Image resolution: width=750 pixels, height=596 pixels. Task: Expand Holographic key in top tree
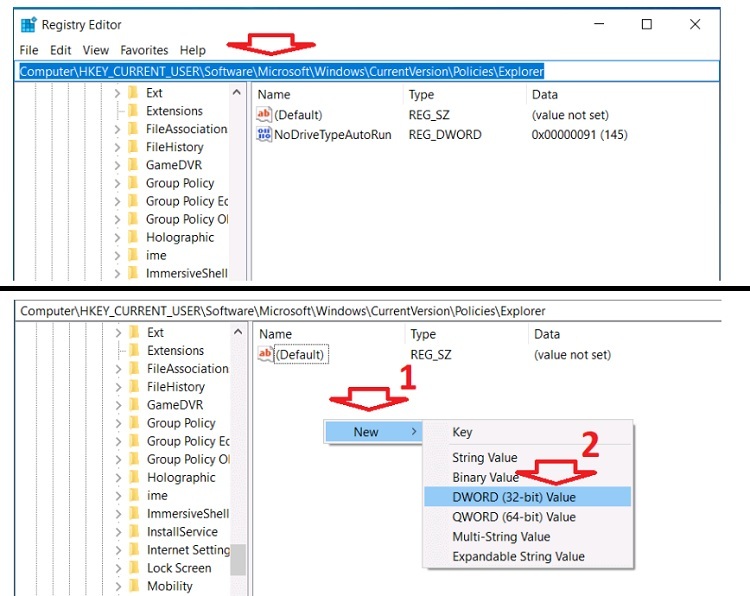[x=118, y=238]
